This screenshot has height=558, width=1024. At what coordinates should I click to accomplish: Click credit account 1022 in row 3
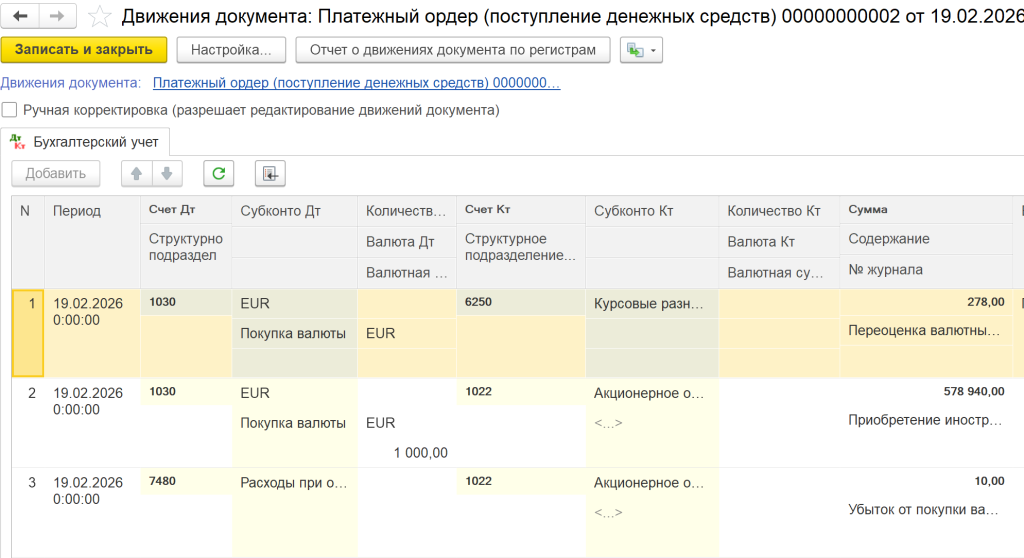(x=520, y=481)
